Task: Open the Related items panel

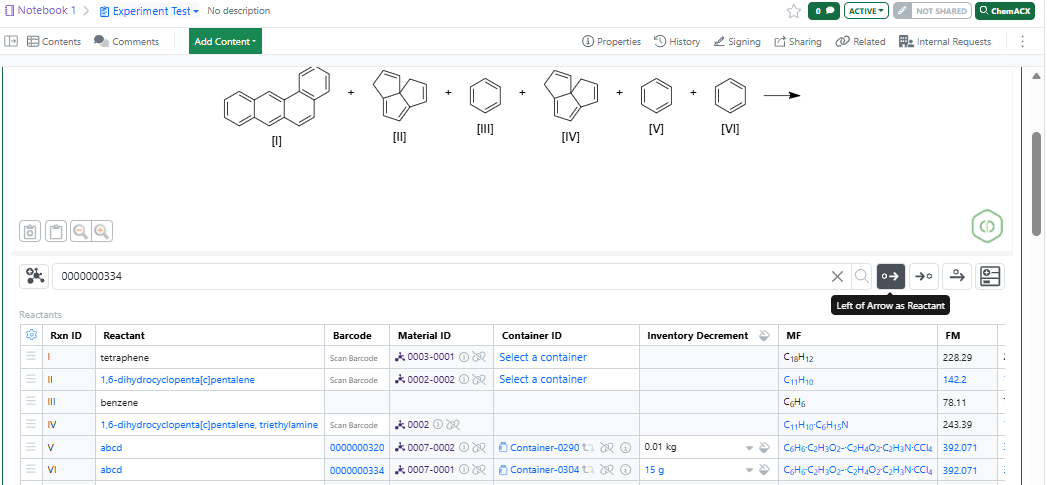Action: click(x=861, y=41)
